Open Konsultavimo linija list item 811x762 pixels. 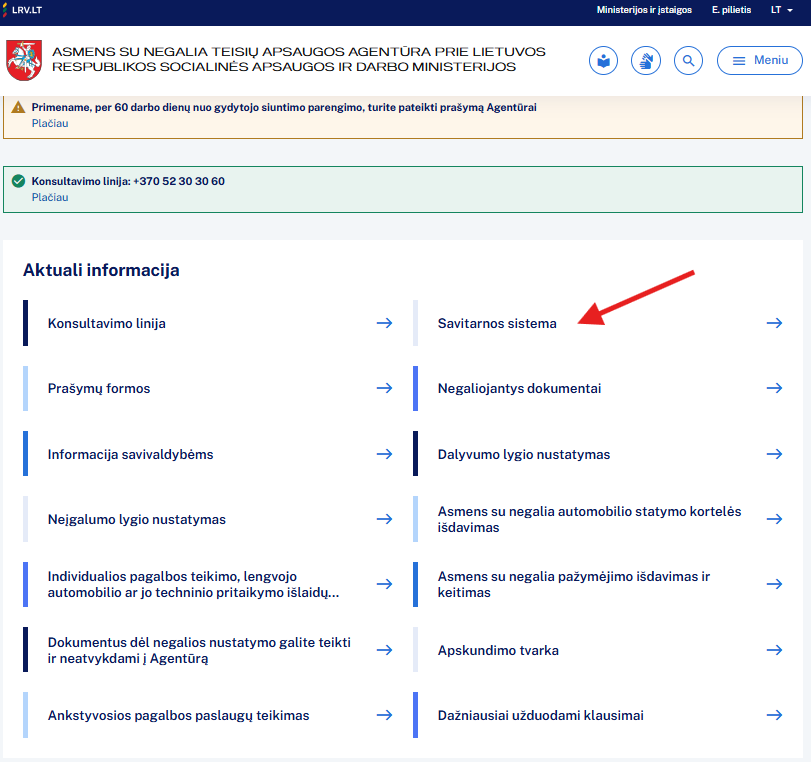pos(107,323)
